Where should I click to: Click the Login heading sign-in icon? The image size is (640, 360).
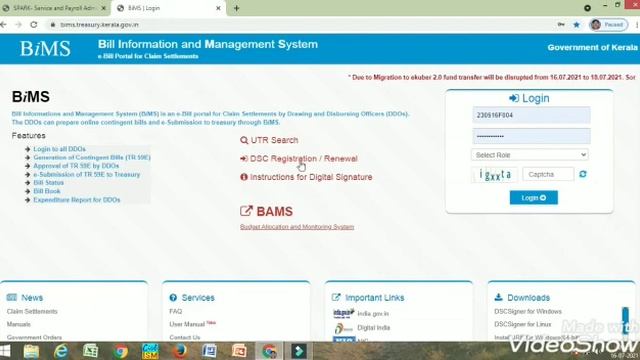[x=514, y=98]
